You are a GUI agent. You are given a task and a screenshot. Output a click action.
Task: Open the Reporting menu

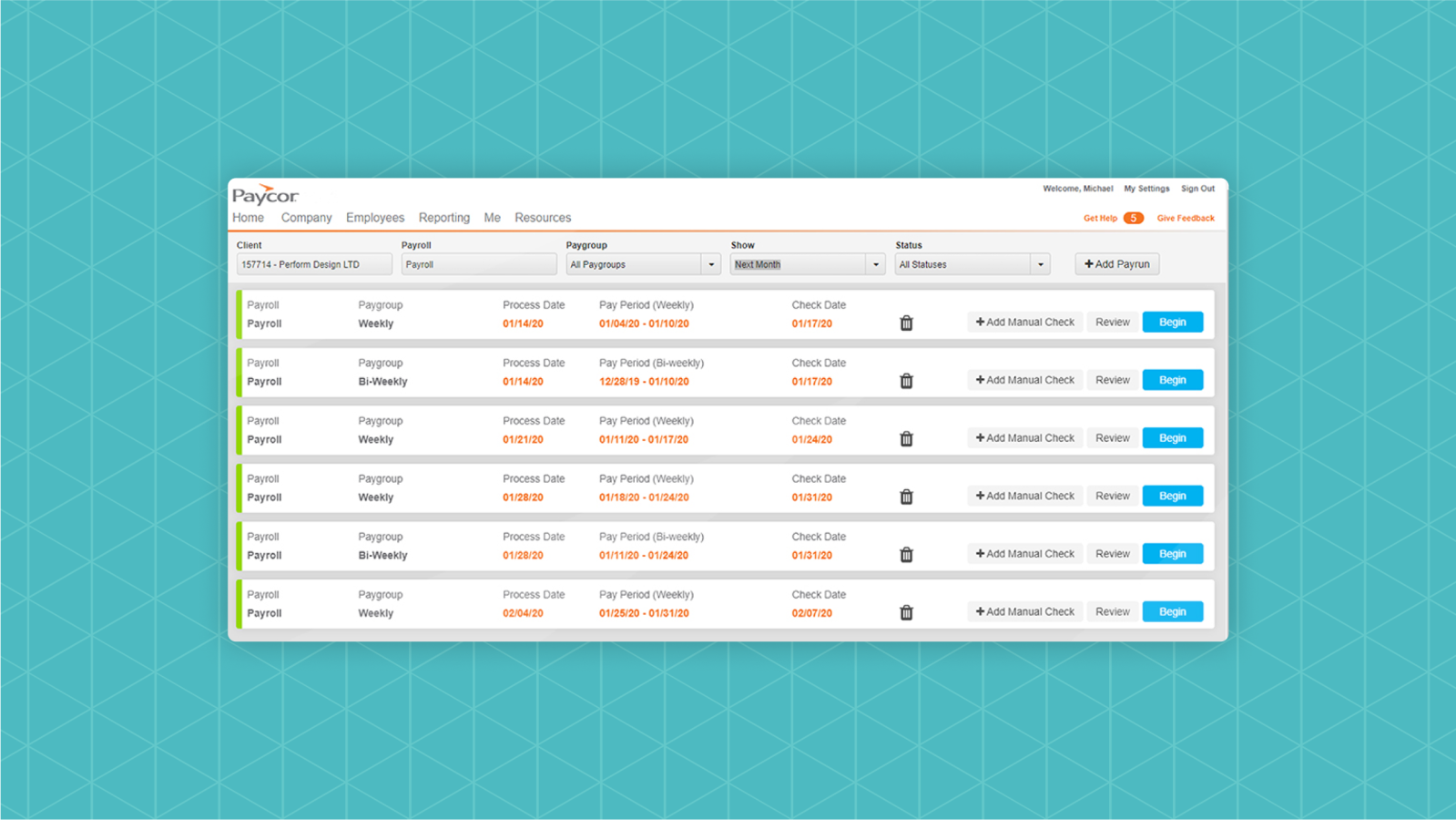pos(444,218)
